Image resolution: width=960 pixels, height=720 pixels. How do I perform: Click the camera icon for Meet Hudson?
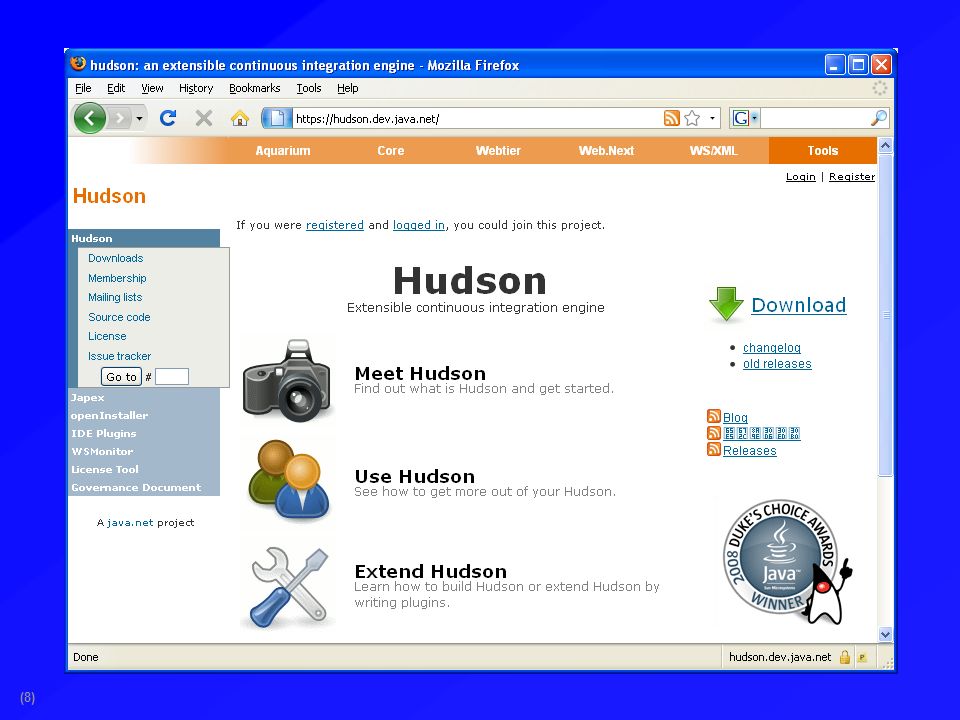tap(287, 380)
